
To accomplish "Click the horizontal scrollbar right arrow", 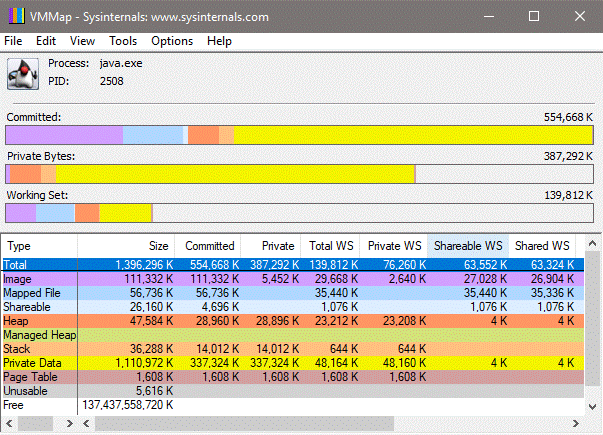I will 573,425.
